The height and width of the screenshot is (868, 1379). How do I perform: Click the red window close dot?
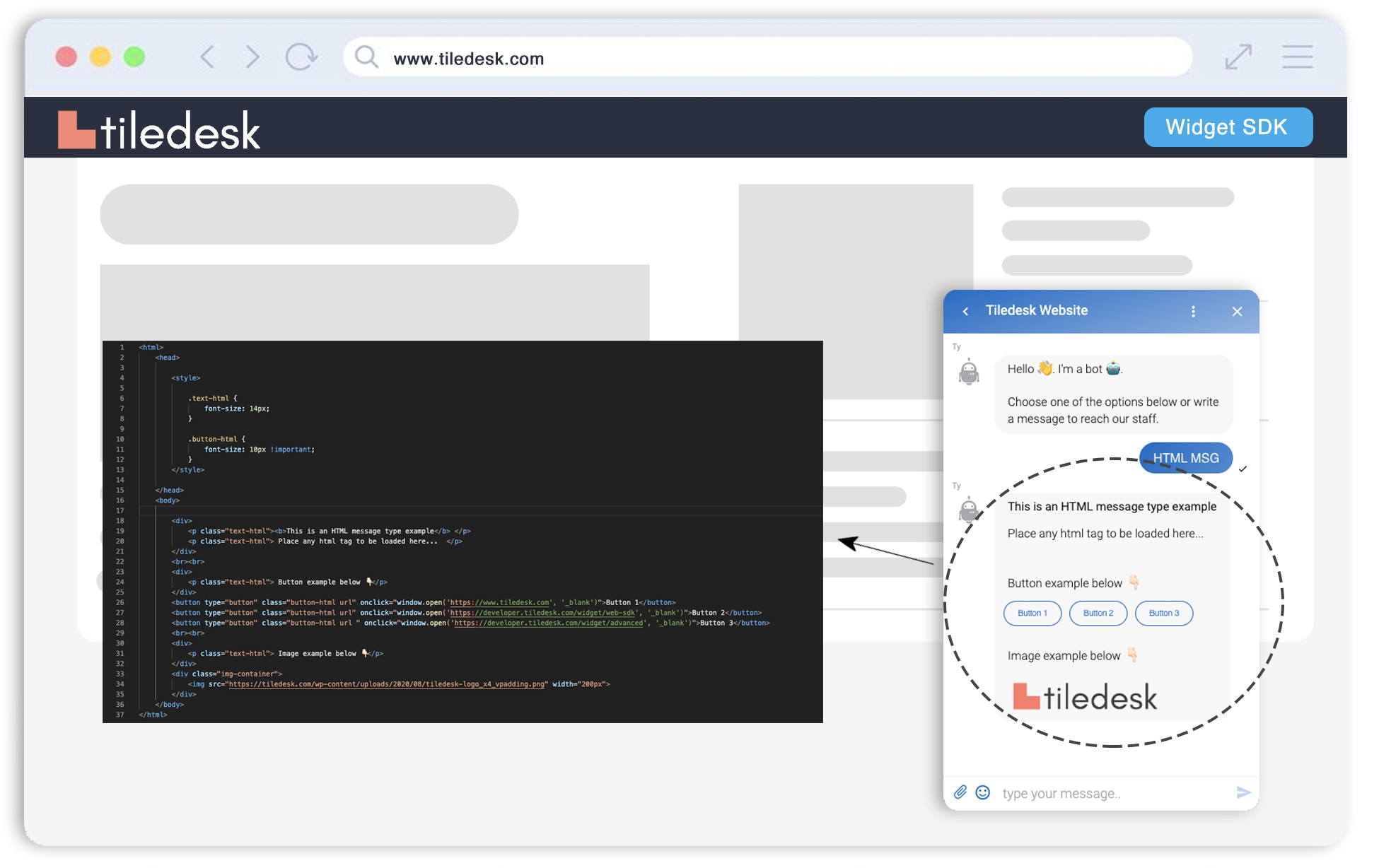[66, 57]
